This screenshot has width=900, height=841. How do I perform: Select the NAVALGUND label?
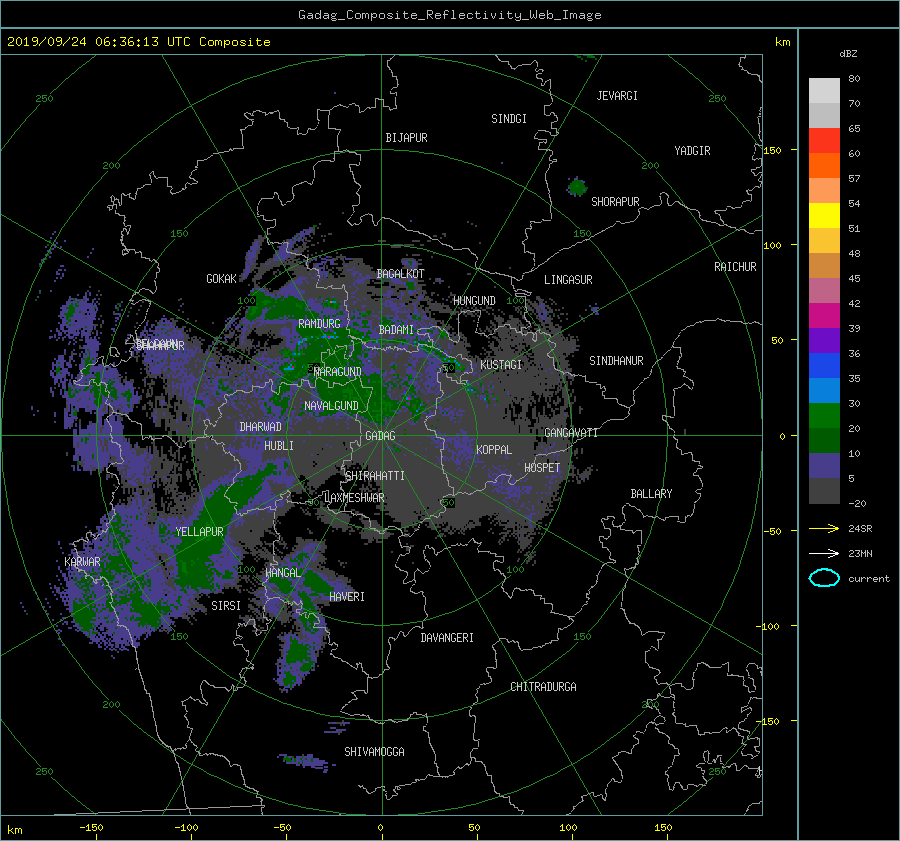coord(331,406)
